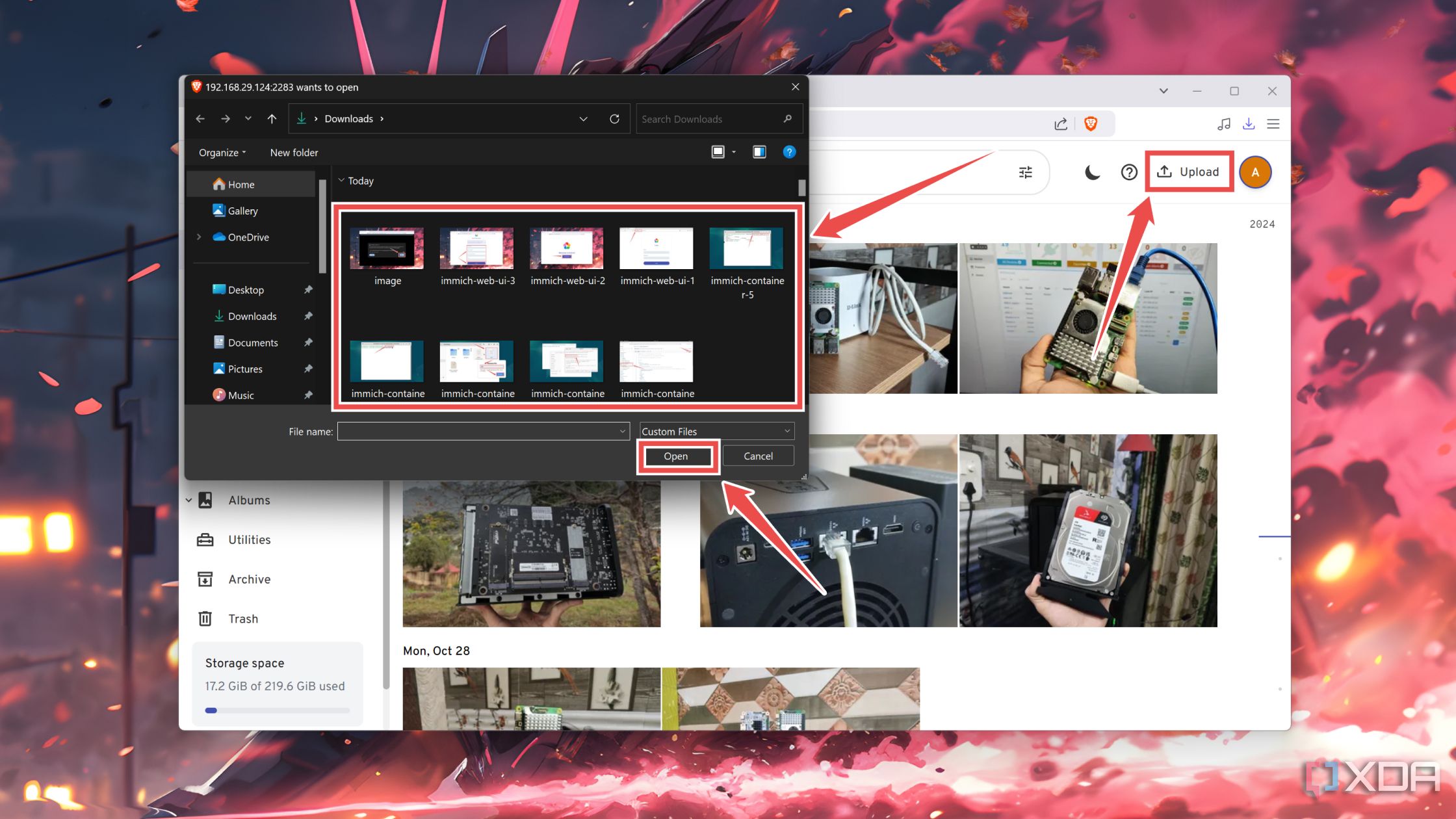
Task: Click the Gallery sidebar menu item
Action: [x=242, y=210]
